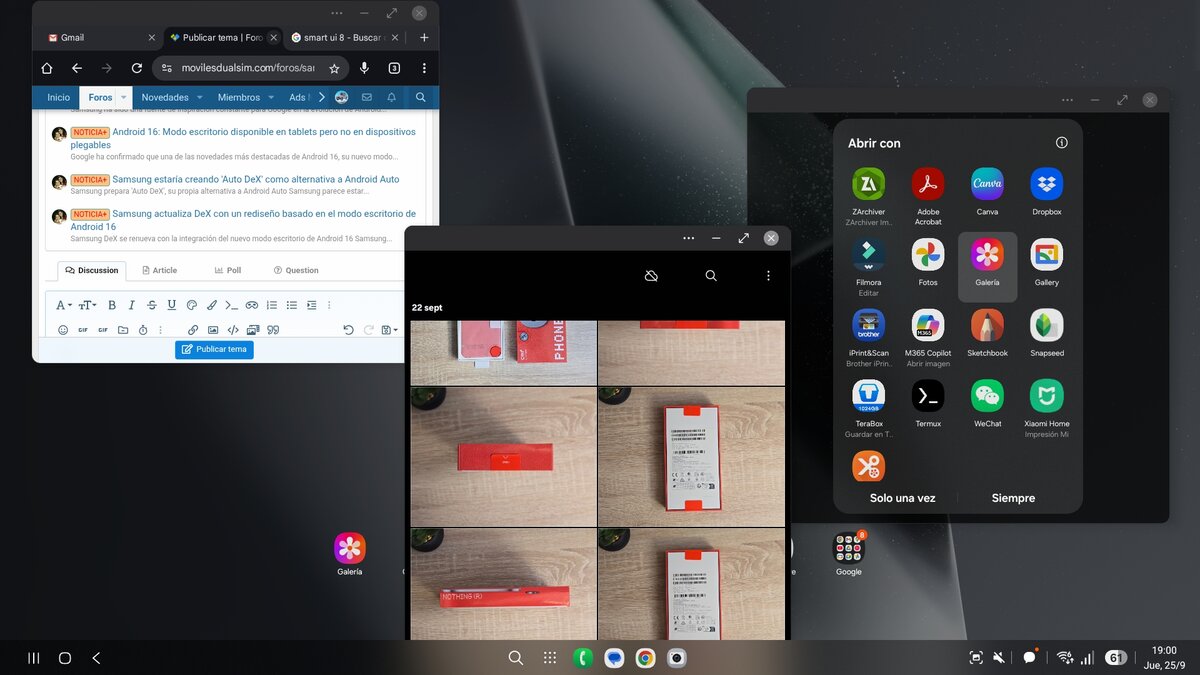The width and height of the screenshot is (1200, 675).
Task: Toggle underline formatting in editor
Action: pyautogui.click(x=172, y=305)
